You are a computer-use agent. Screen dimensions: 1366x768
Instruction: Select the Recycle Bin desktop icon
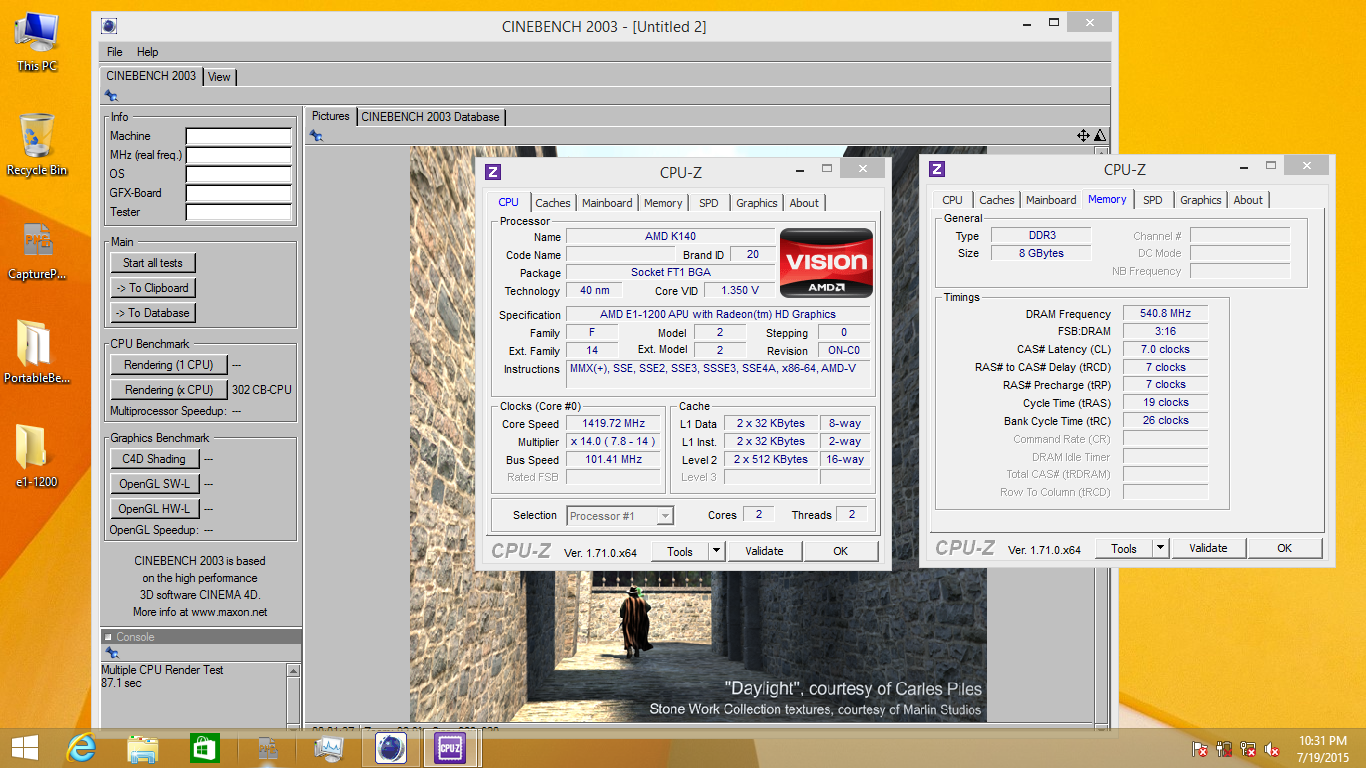pyautogui.click(x=37, y=145)
